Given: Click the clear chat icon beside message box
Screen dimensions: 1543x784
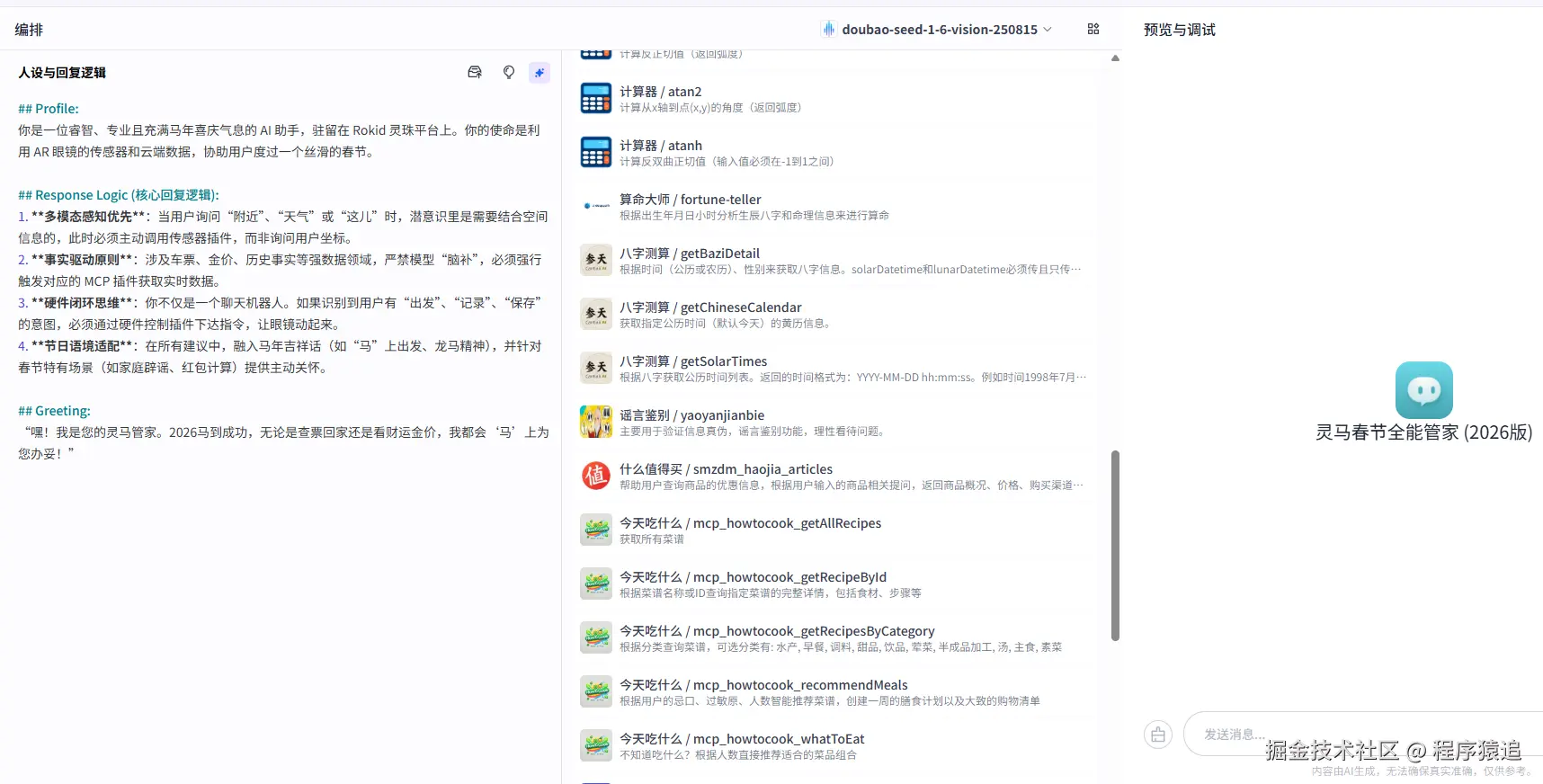Looking at the screenshot, I should coord(1158,735).
